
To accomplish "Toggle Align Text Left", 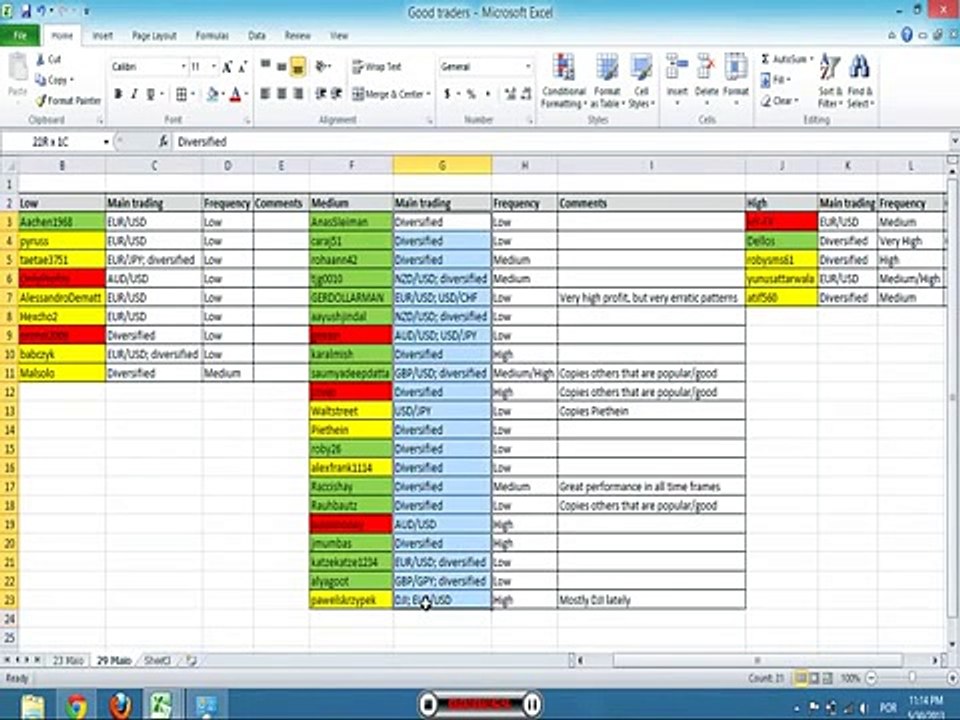I will click(266, 94).
